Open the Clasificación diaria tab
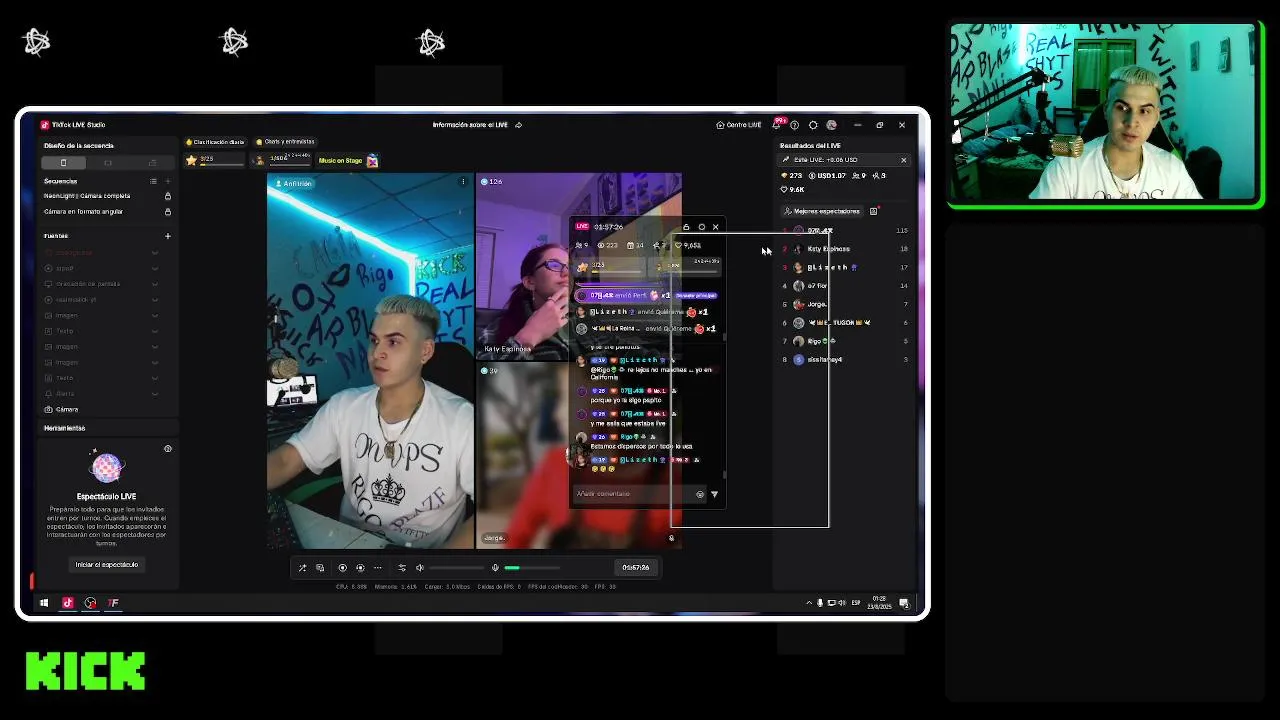The width and height of the screenshot is (1280, 720). 214,142
